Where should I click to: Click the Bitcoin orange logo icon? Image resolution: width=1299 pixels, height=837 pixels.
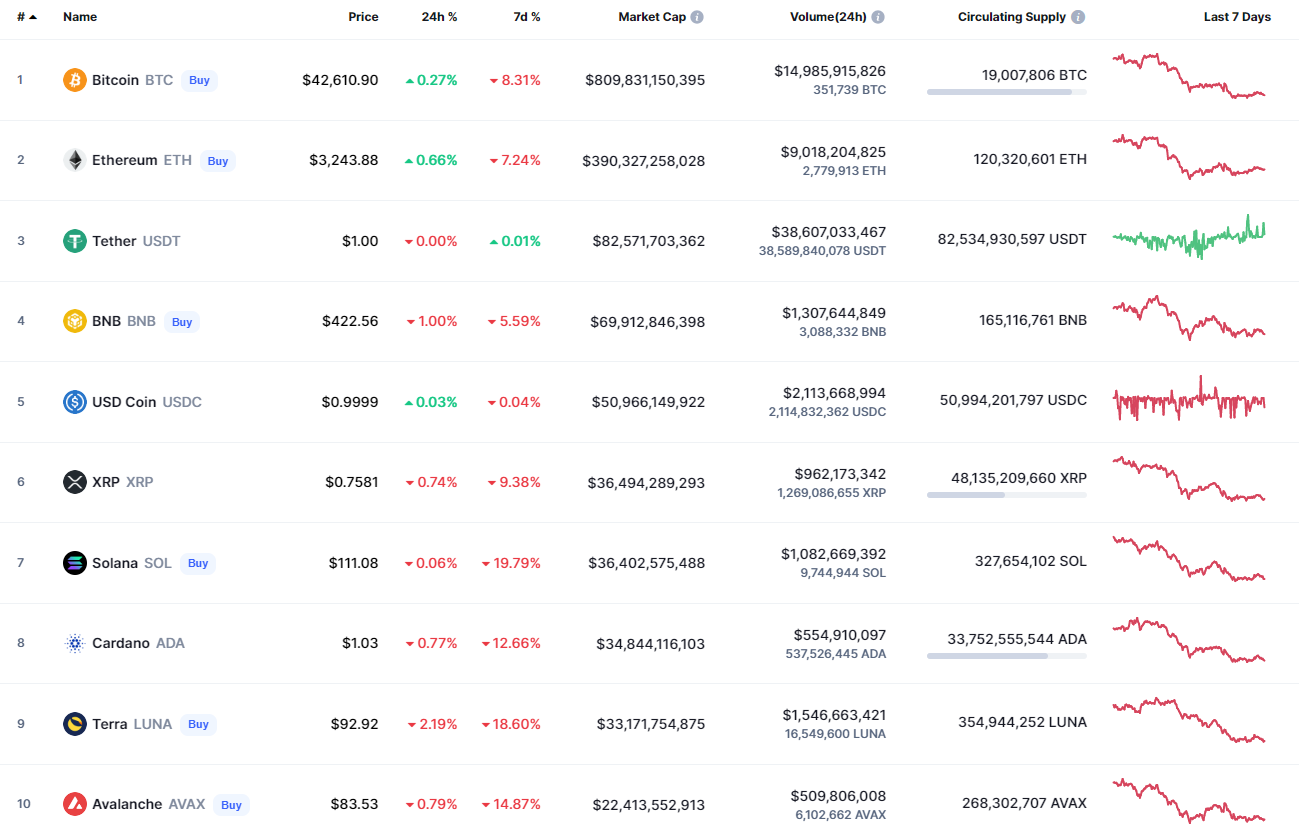click(75, 80)
